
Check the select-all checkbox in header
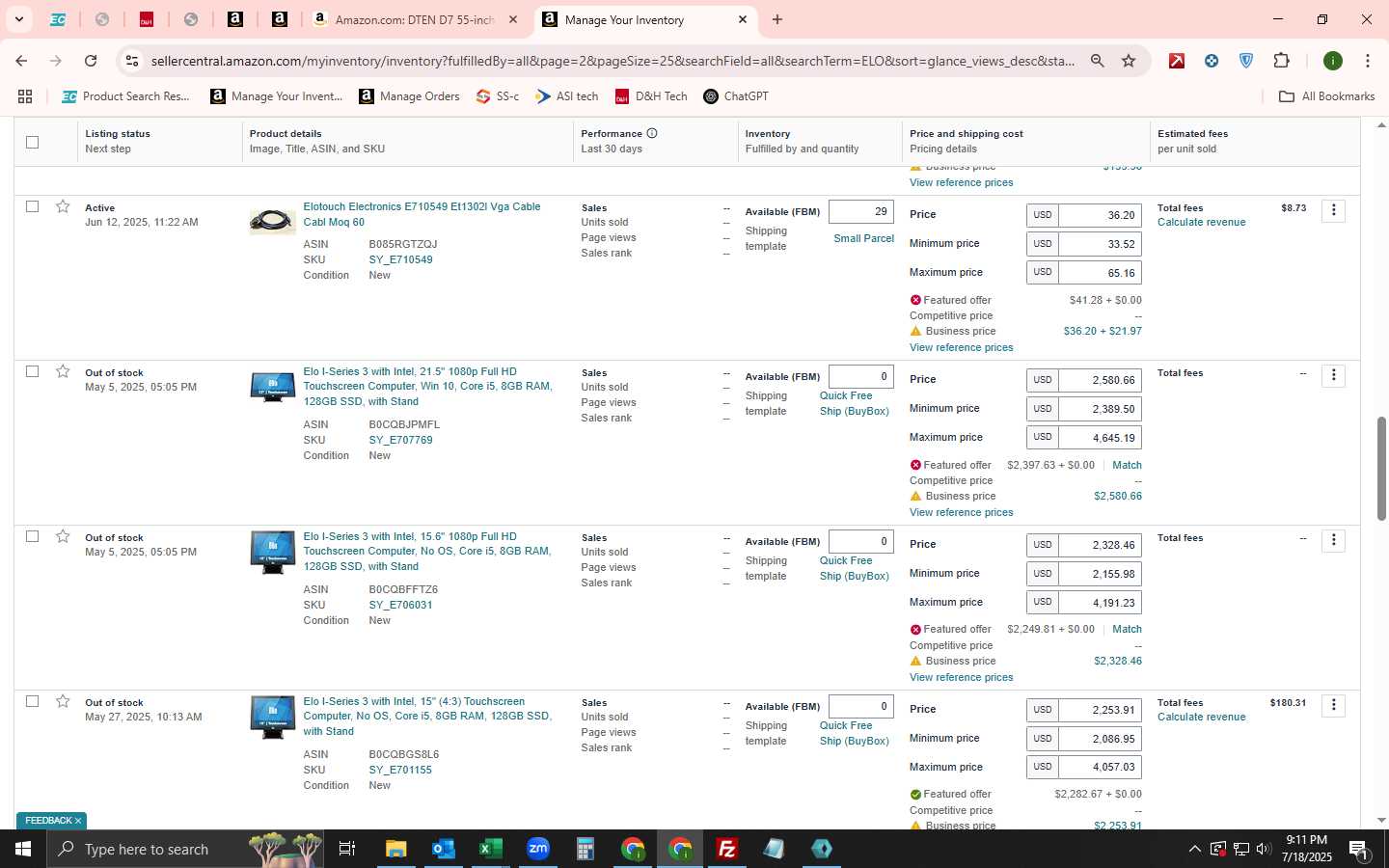32,142
